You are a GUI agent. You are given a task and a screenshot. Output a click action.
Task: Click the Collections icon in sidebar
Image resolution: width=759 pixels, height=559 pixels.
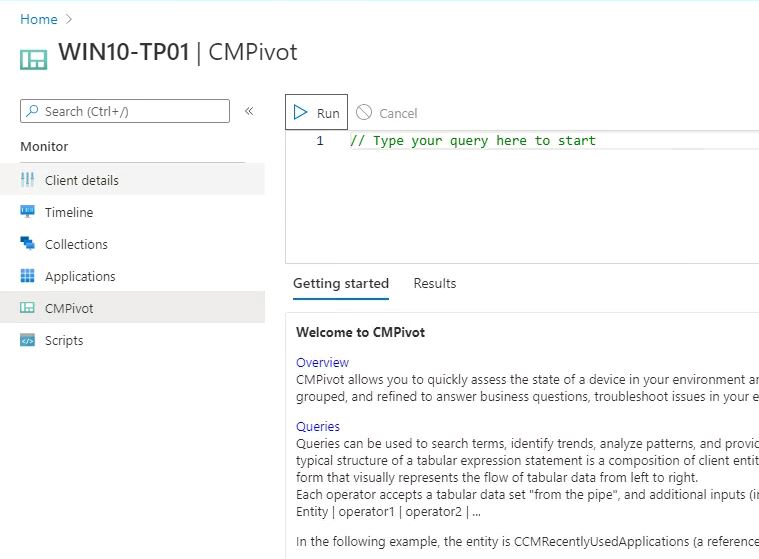27,244
